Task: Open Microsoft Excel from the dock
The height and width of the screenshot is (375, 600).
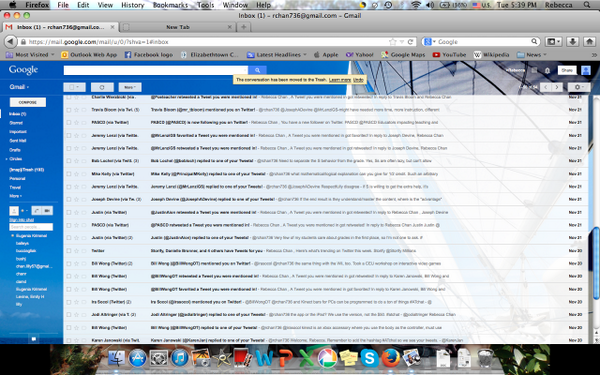Action: click(306, 357)
